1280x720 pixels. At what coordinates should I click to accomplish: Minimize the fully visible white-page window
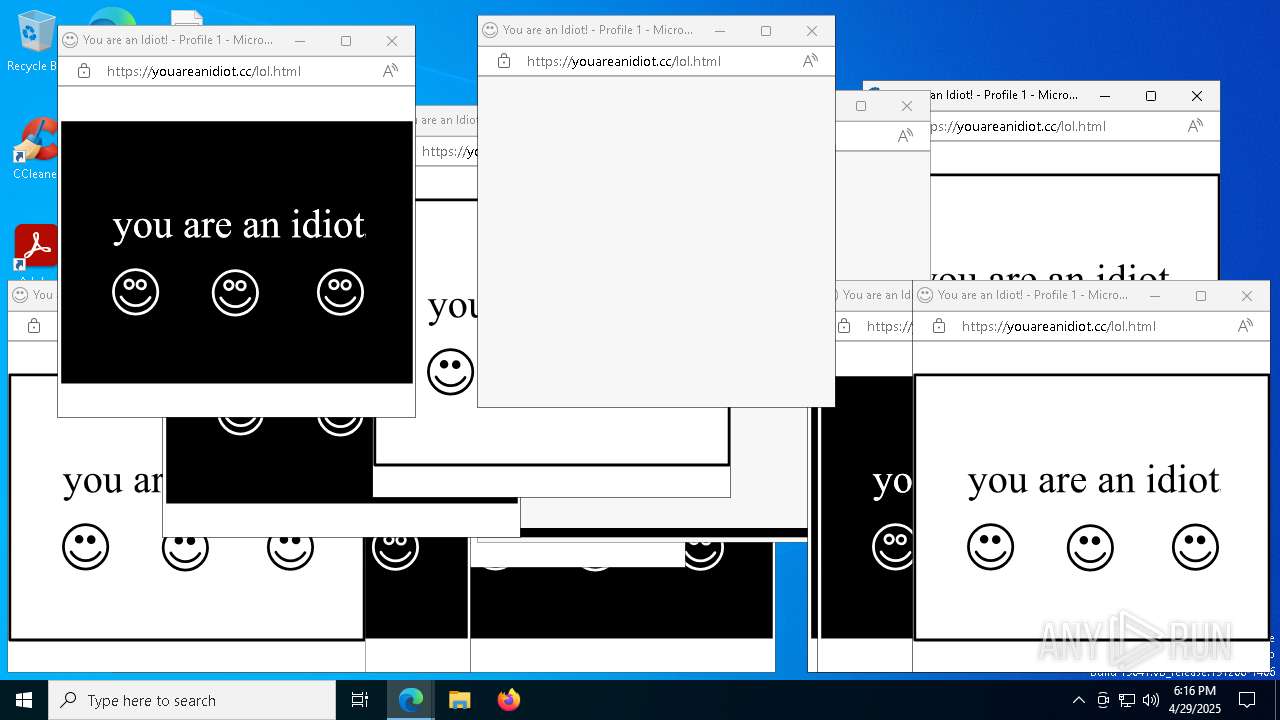coord(1155,296)
